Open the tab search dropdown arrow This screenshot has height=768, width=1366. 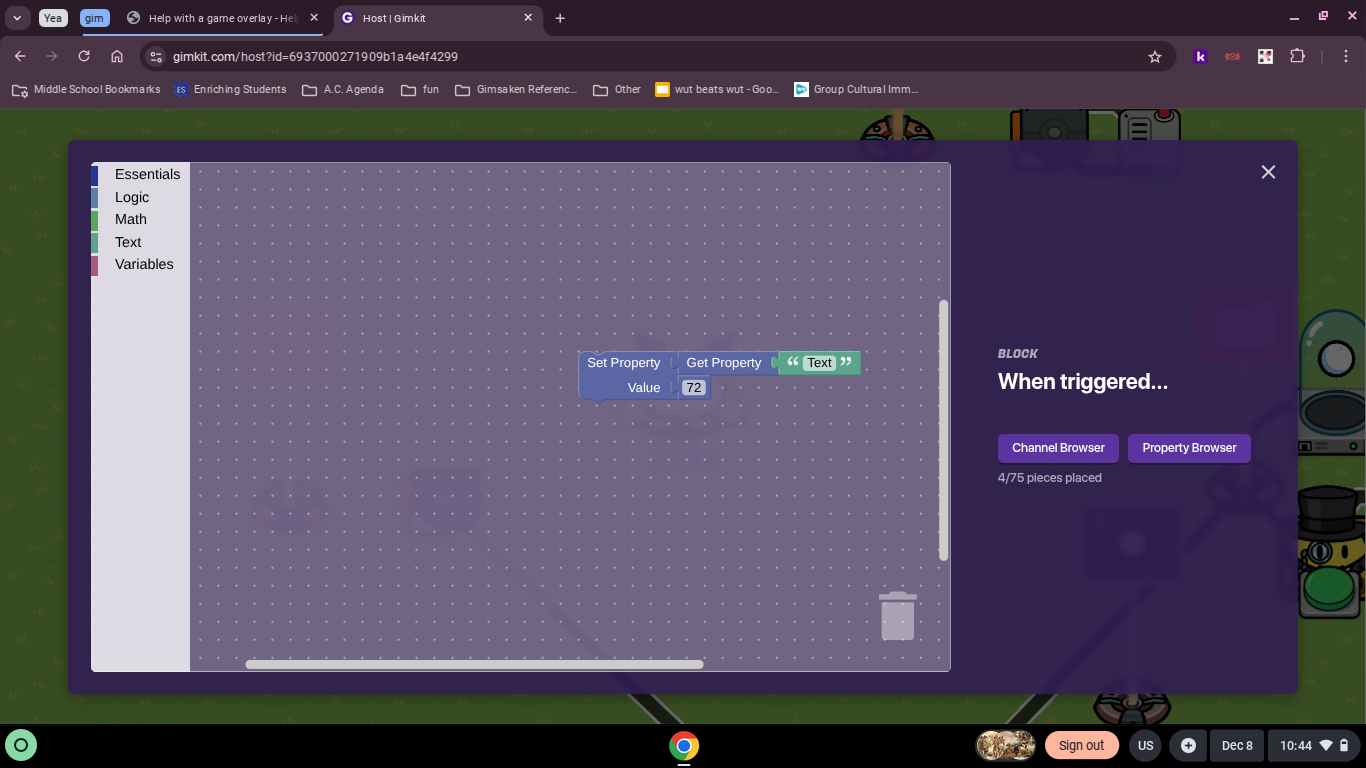(17, 18)
